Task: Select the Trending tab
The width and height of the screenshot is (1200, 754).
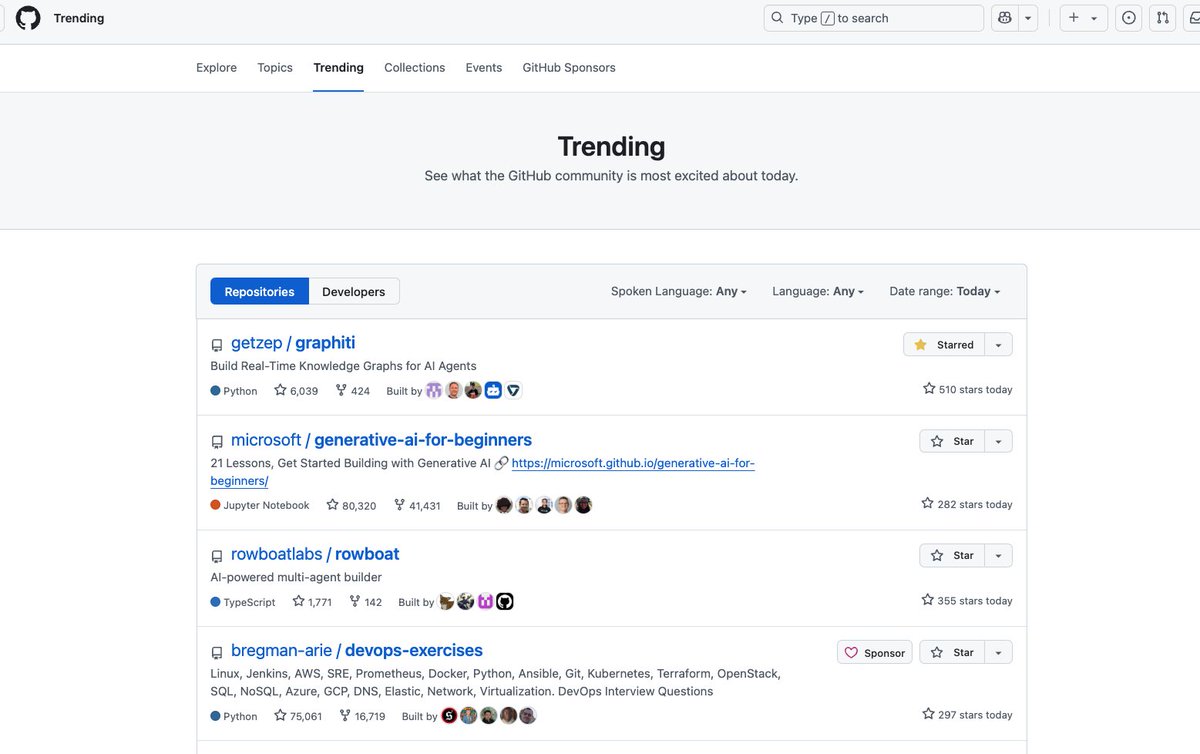Action: tap(338, 68)
